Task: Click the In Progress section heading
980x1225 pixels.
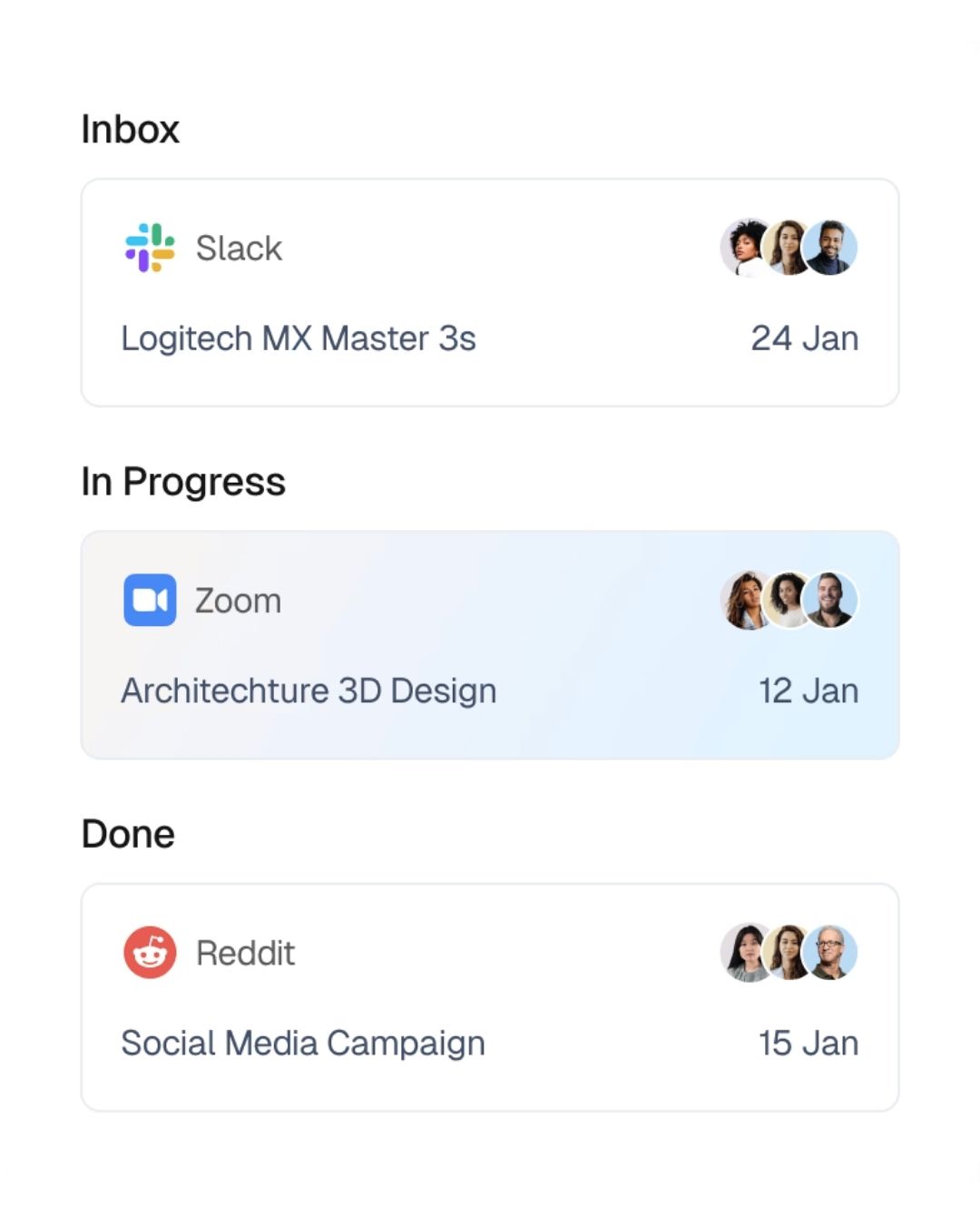Action: (x=183, y=482)
